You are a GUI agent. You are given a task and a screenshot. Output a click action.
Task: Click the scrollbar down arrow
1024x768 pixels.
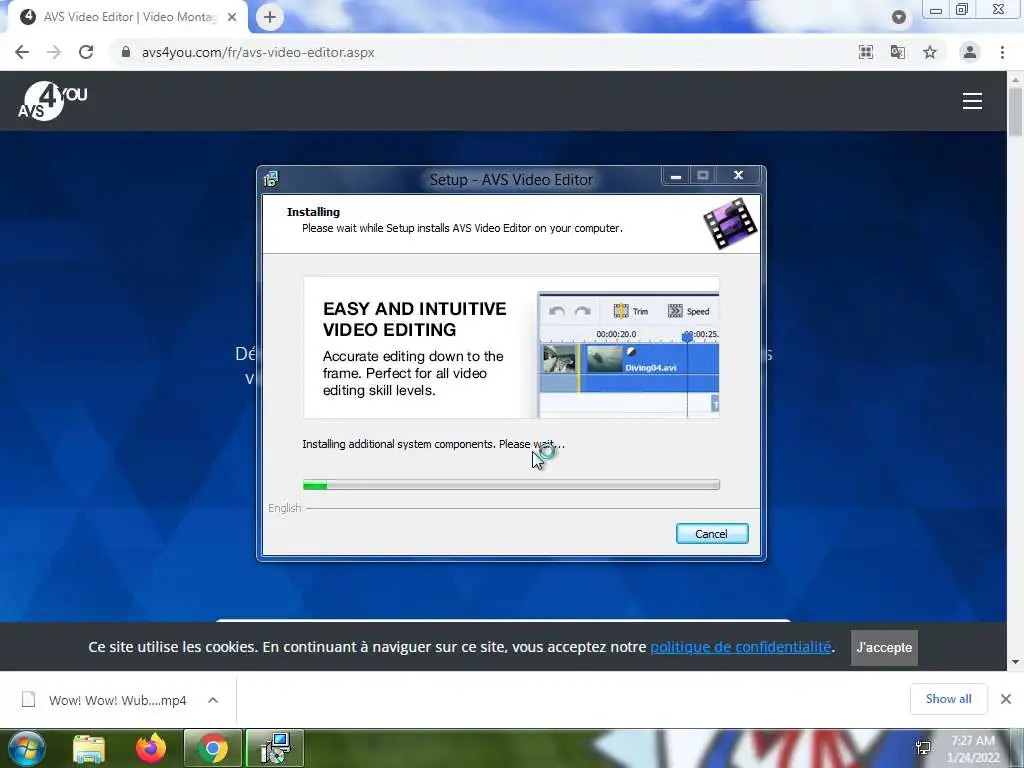pos(1016,662)
